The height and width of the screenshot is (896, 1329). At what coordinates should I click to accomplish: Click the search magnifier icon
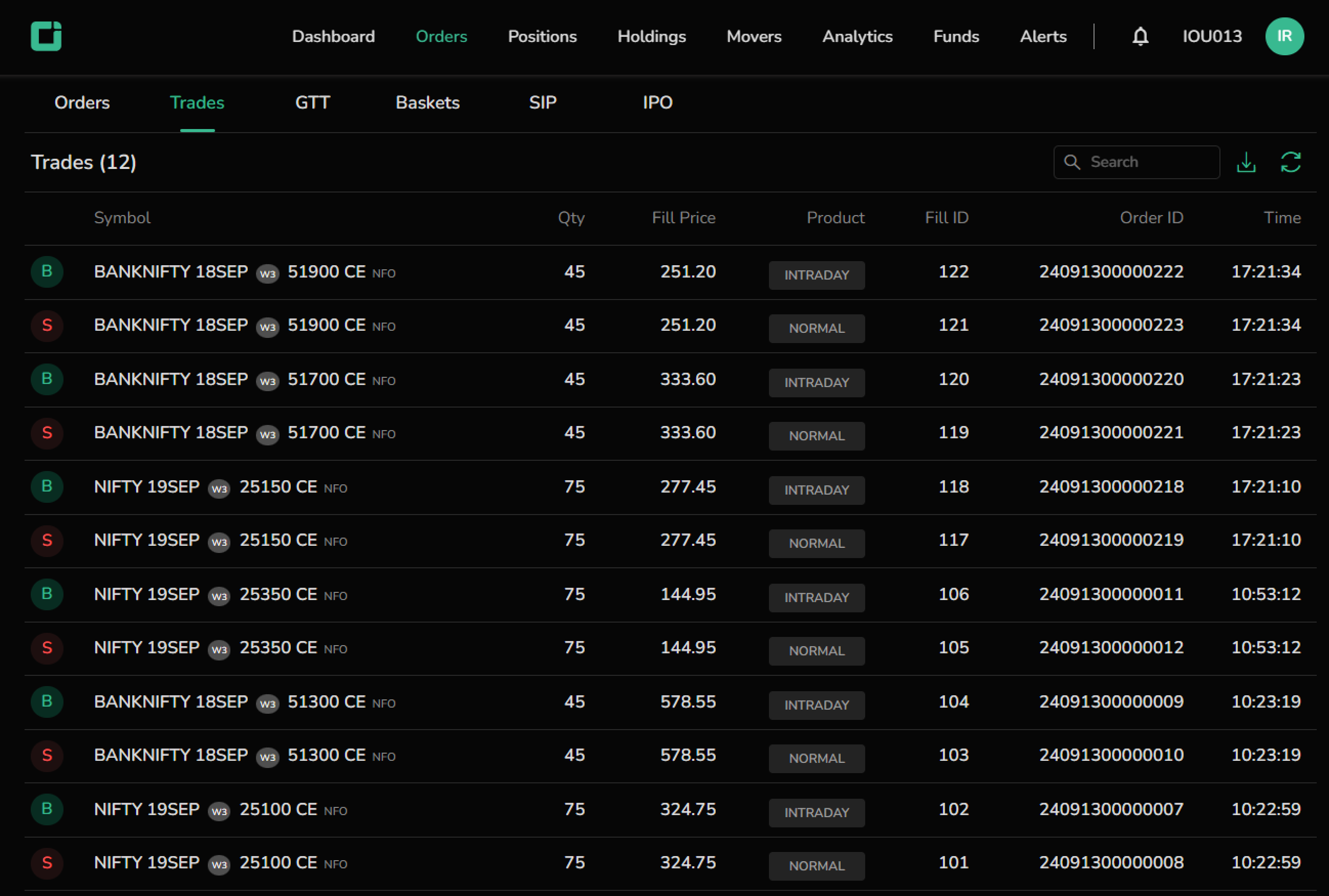coord(1072,162)
